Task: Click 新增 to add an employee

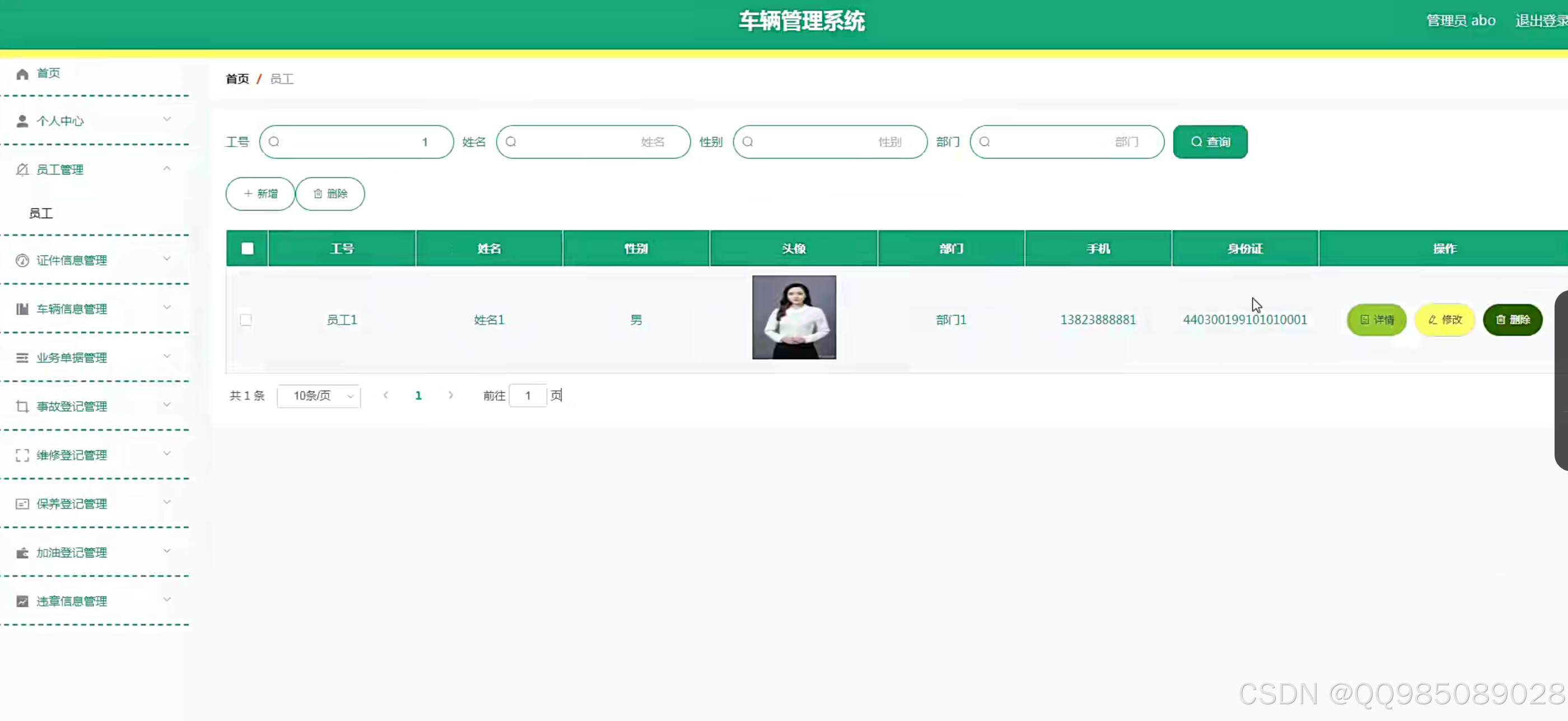Action: pyautogui.click(x=260, y=194)
